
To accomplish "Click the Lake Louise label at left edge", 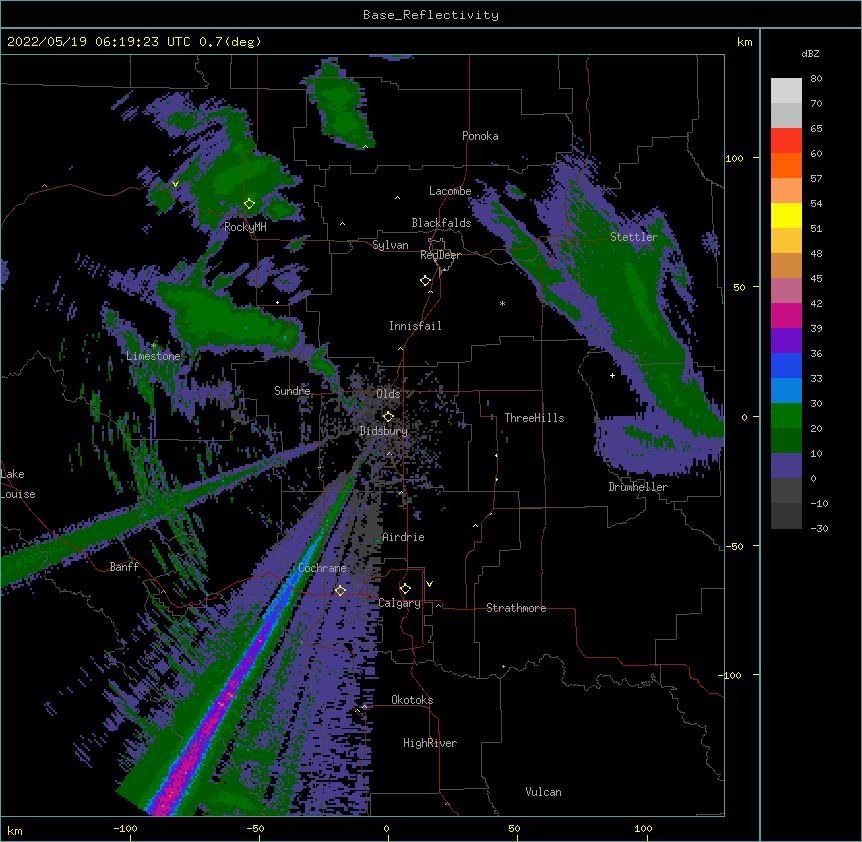I will tap(17, 484).
